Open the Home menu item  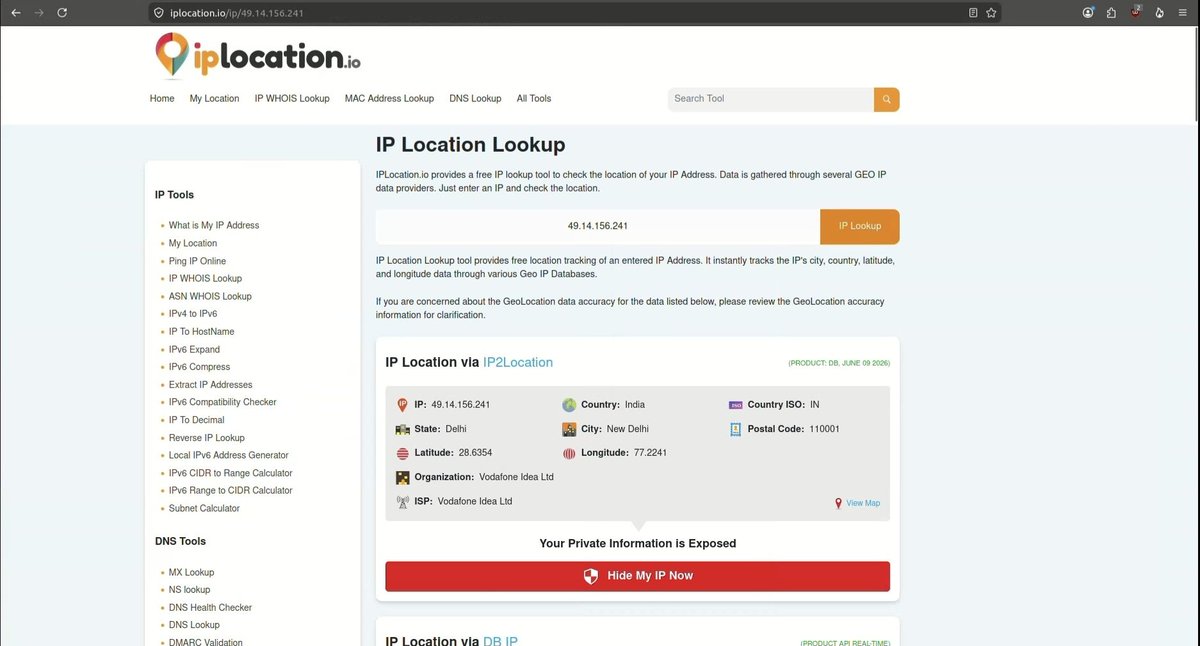tap(162, 99)
